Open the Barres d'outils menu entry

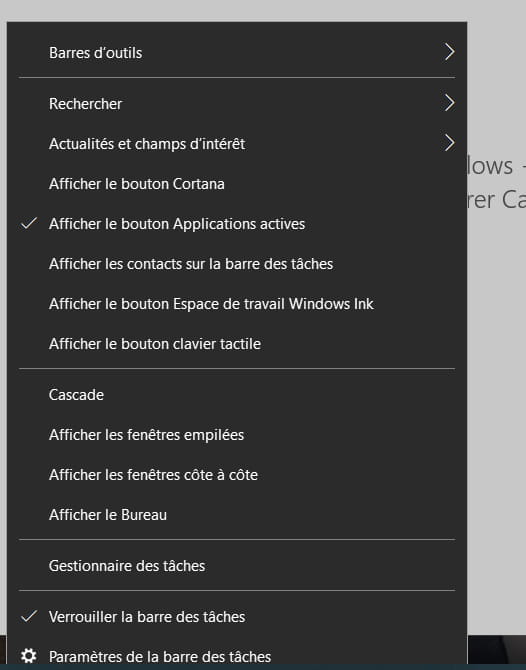237,53
